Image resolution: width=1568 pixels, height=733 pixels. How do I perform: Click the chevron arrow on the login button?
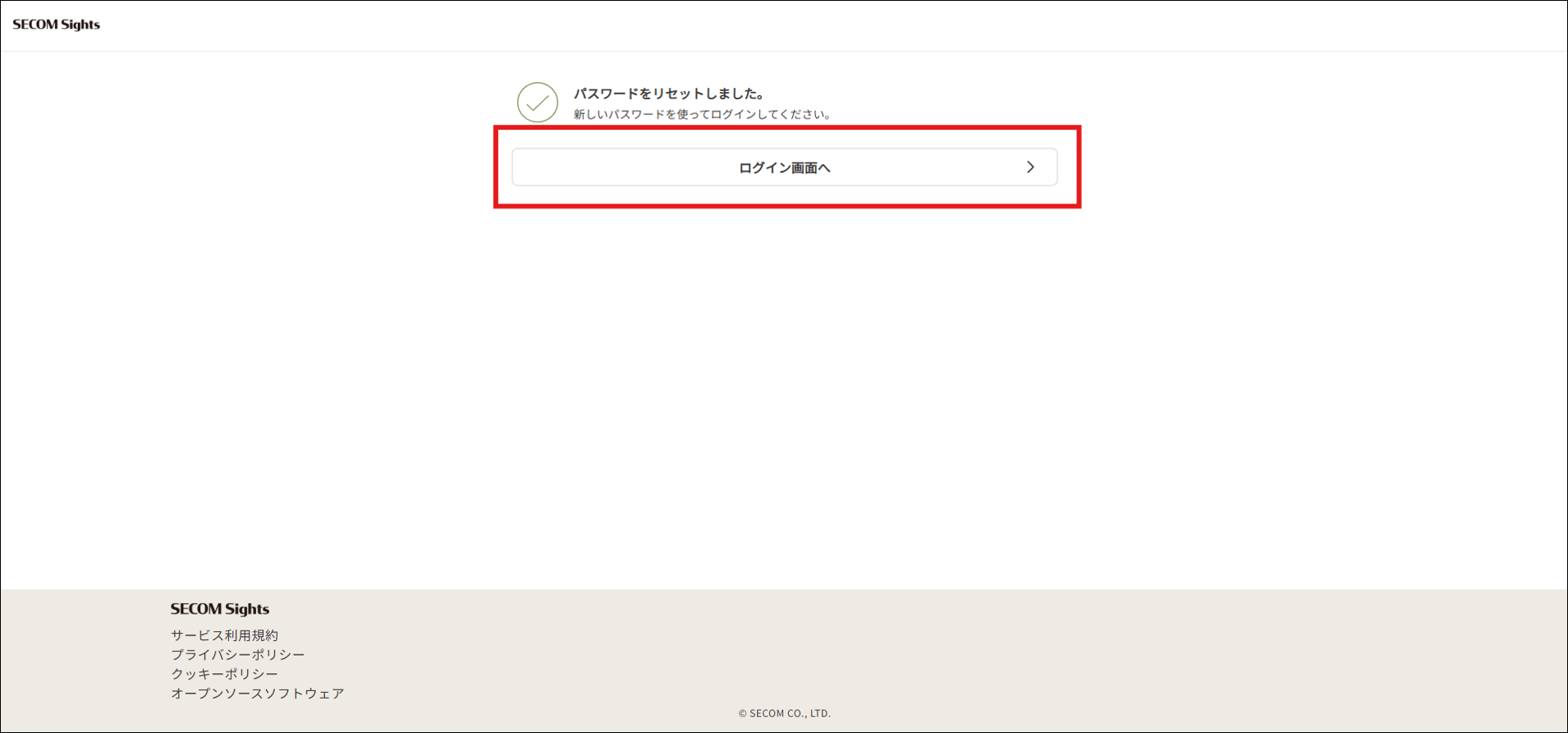pyautogui.click(x=1030, y=167)
